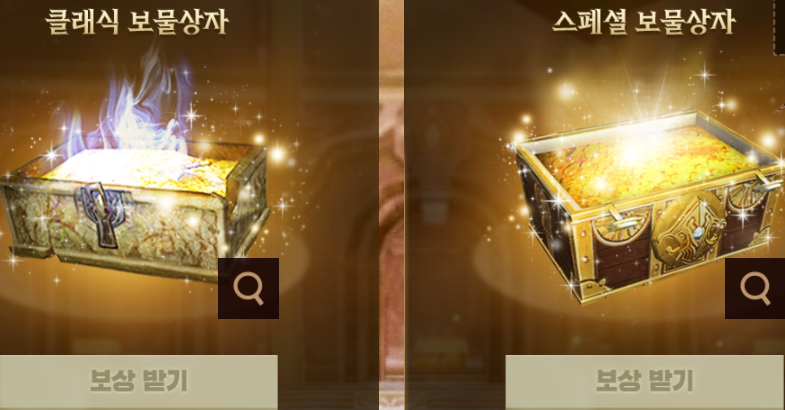Open the magnifier preview for 스페셜 보물상자
The image size is (785, 410).
(755, 288)
